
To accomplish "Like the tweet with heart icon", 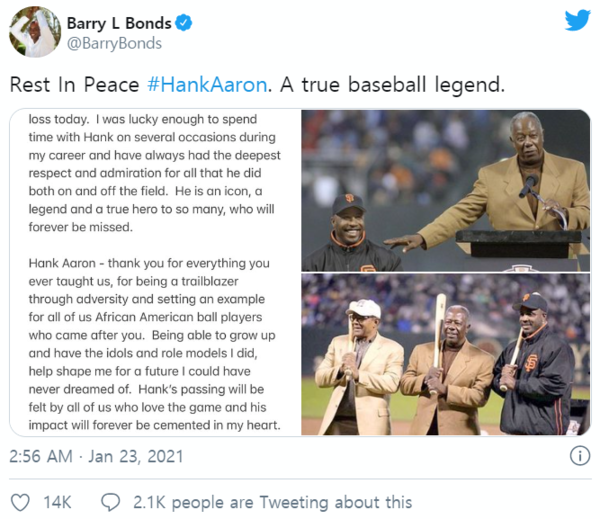I will point(20,503).
